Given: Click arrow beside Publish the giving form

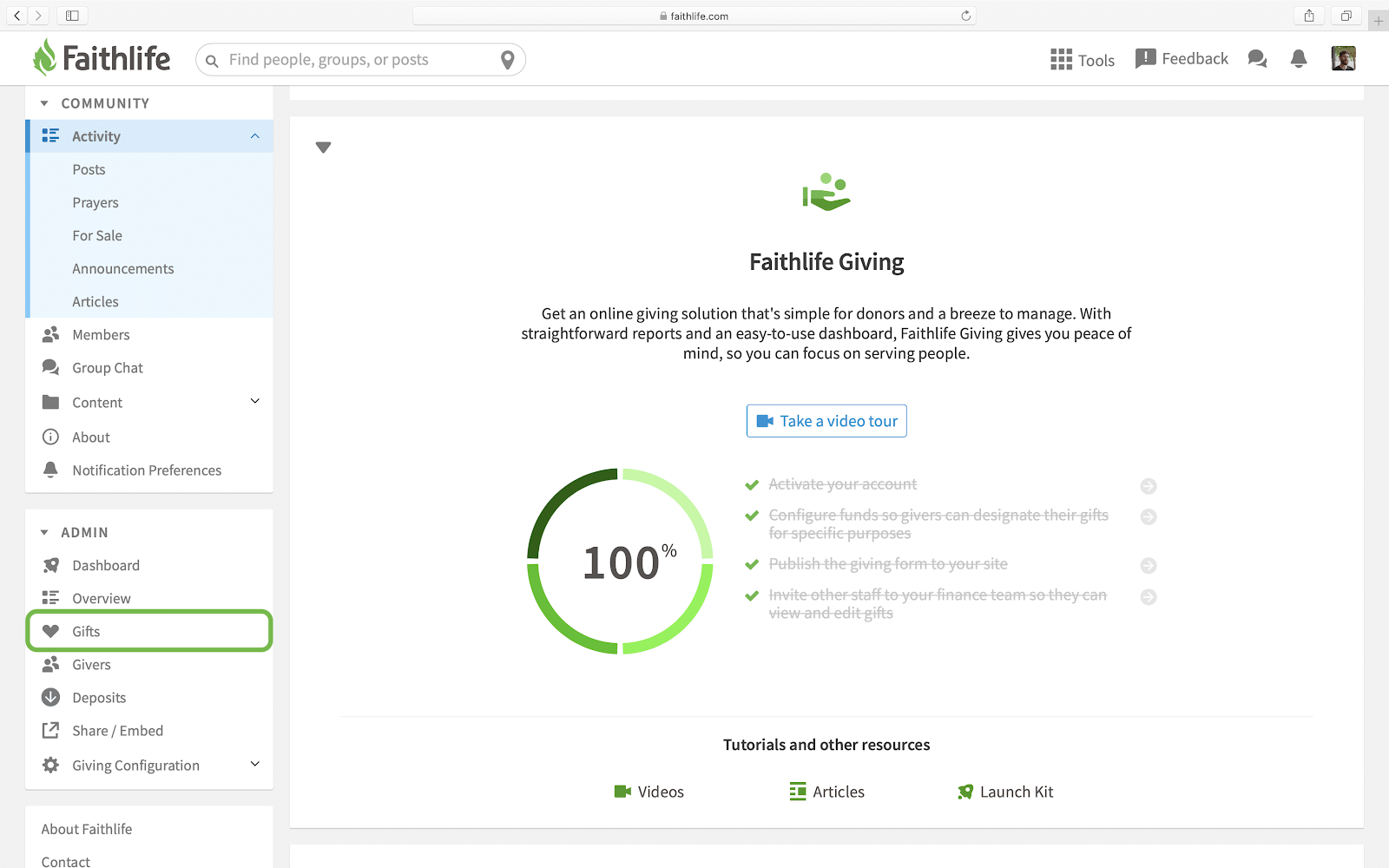Looking at the screenshot, I should 1149,565.
